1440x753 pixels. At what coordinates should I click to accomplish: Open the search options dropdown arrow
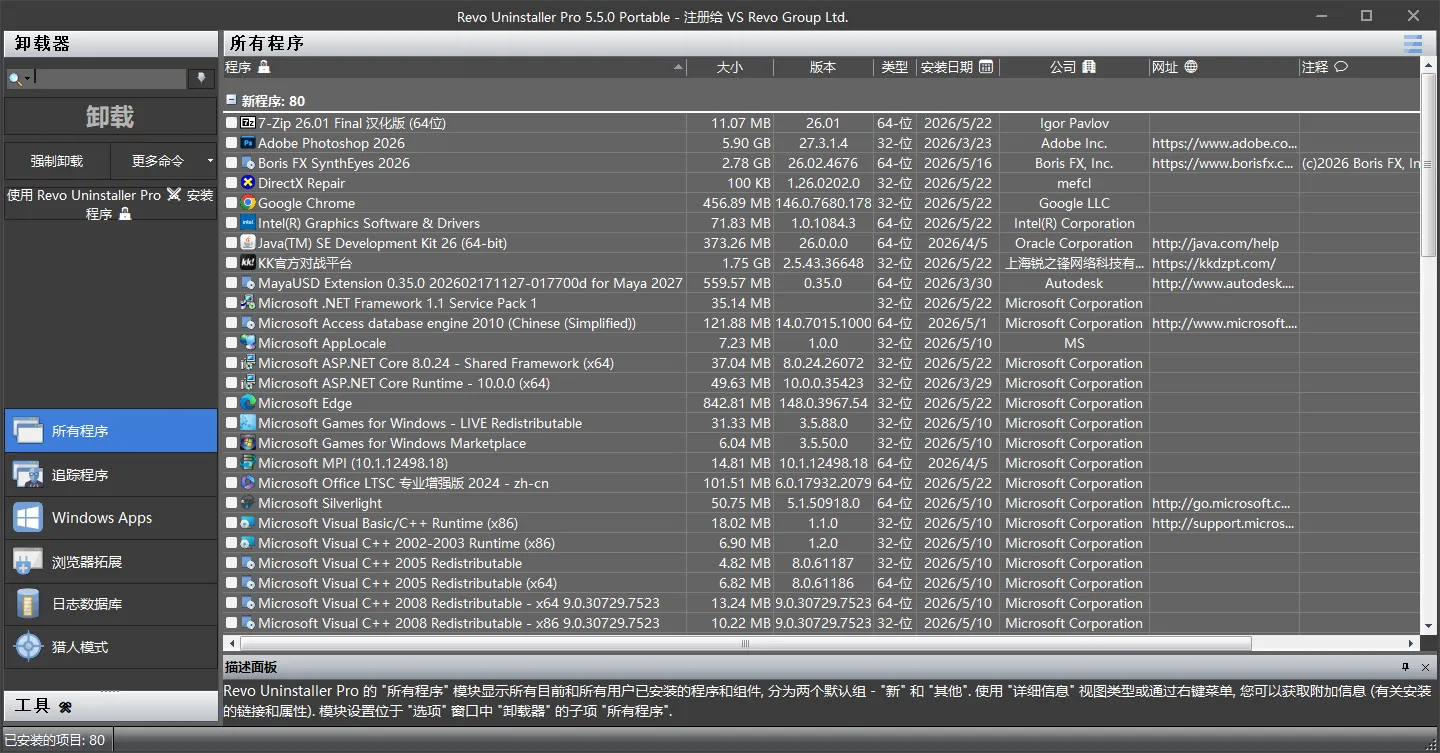click(x=28, y=79)
